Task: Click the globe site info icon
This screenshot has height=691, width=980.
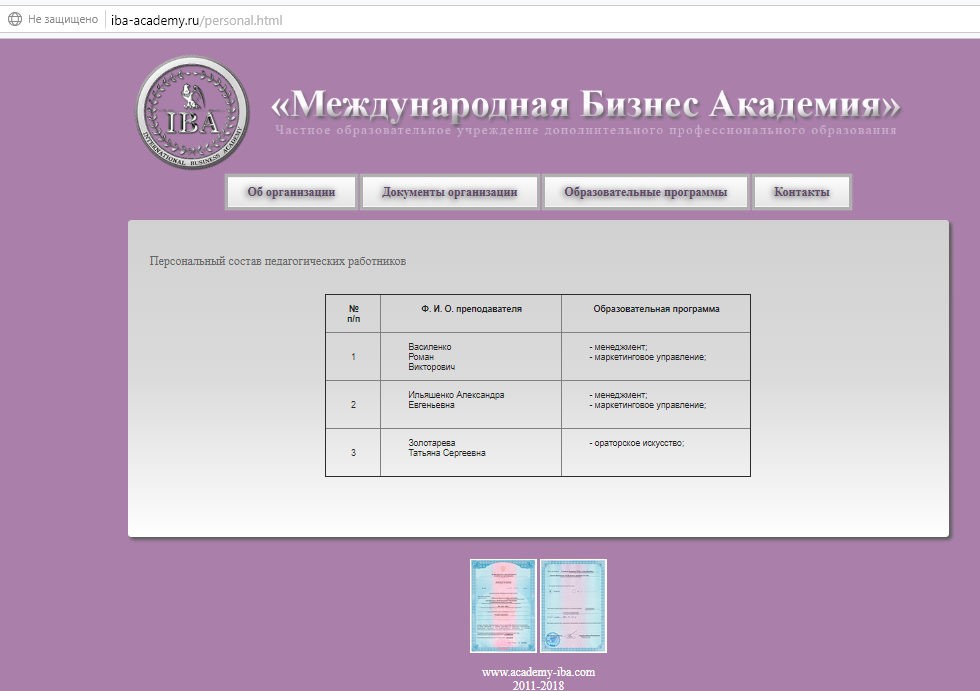Action: 14,19
